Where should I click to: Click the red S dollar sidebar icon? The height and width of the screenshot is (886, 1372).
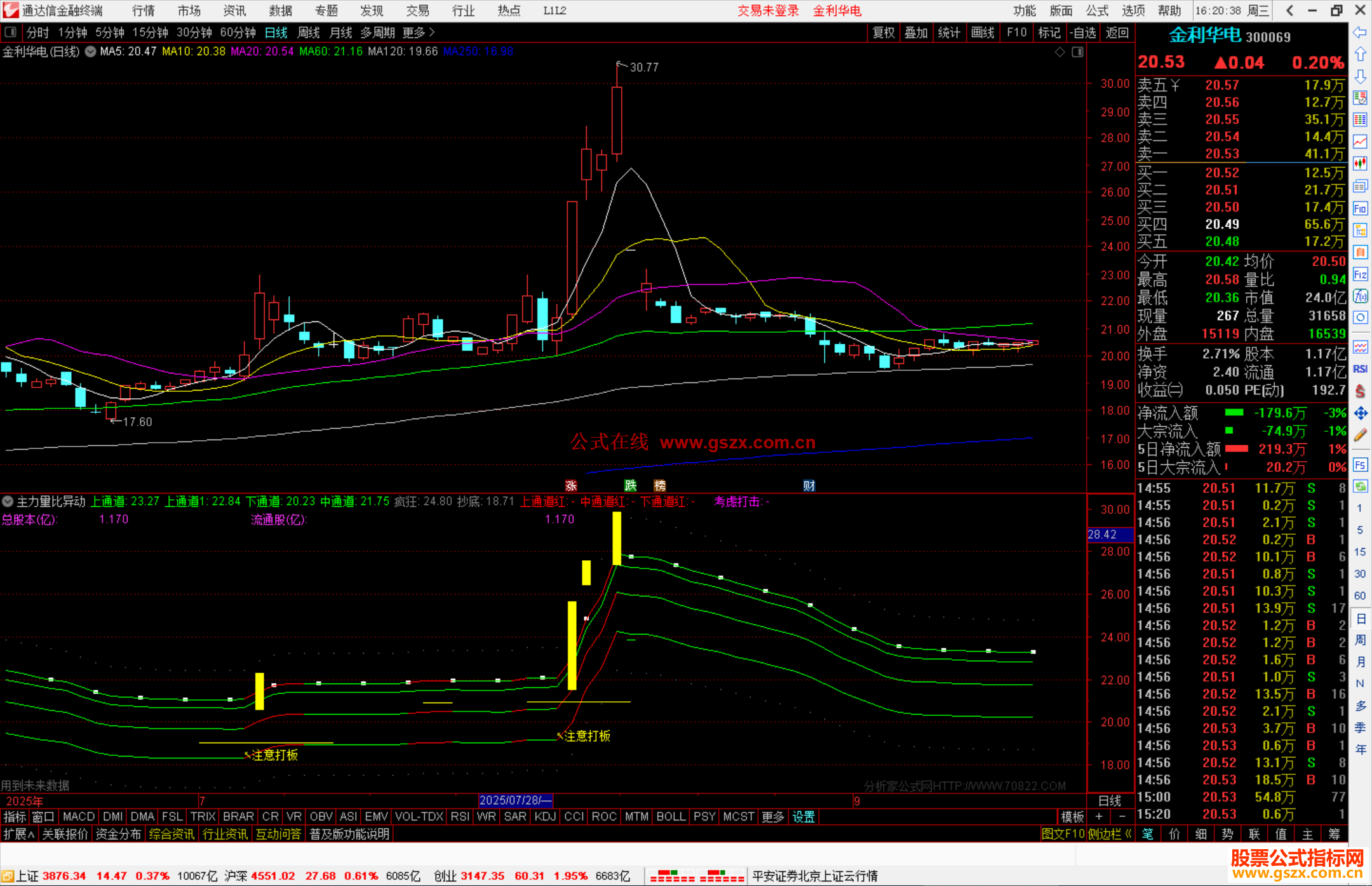(1360, 391)
